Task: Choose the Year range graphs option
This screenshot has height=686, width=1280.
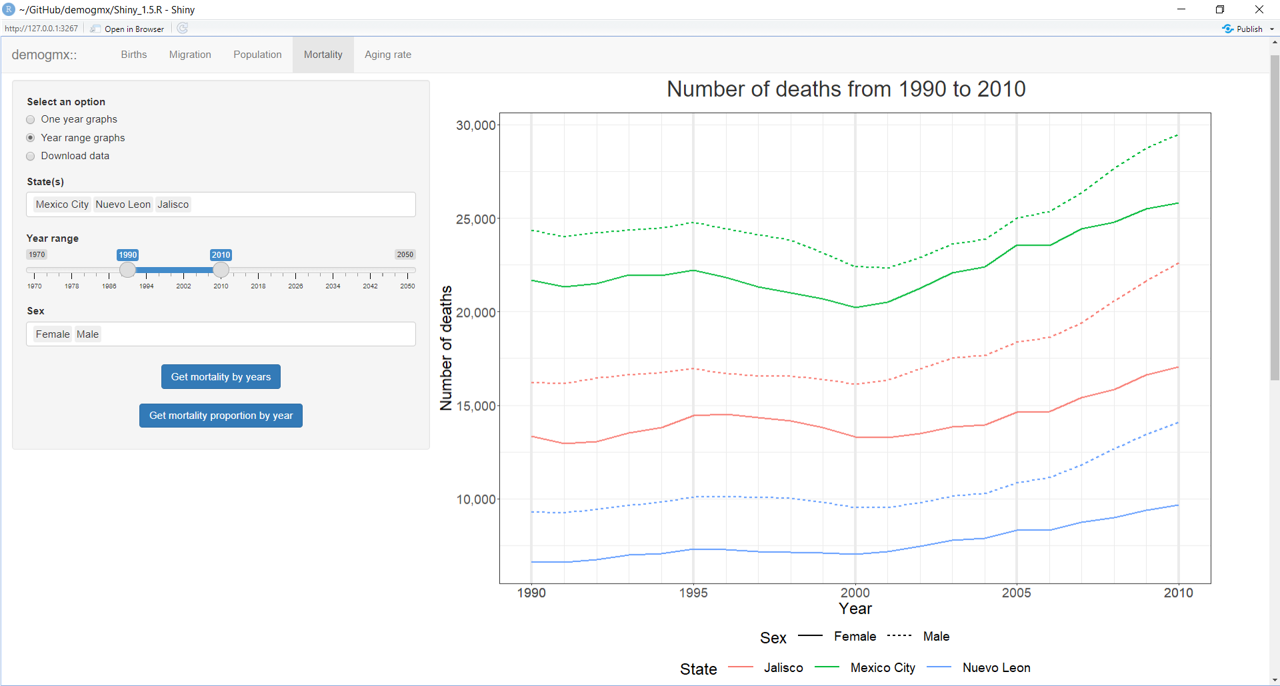Action: [31, 138]
